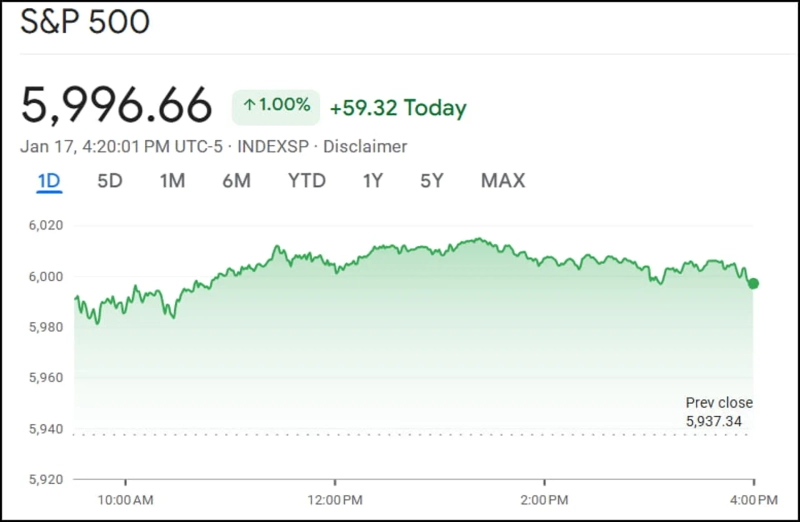View the 5Y price history tab
Screen dimensions: 800x522
[x=431, y=181]
